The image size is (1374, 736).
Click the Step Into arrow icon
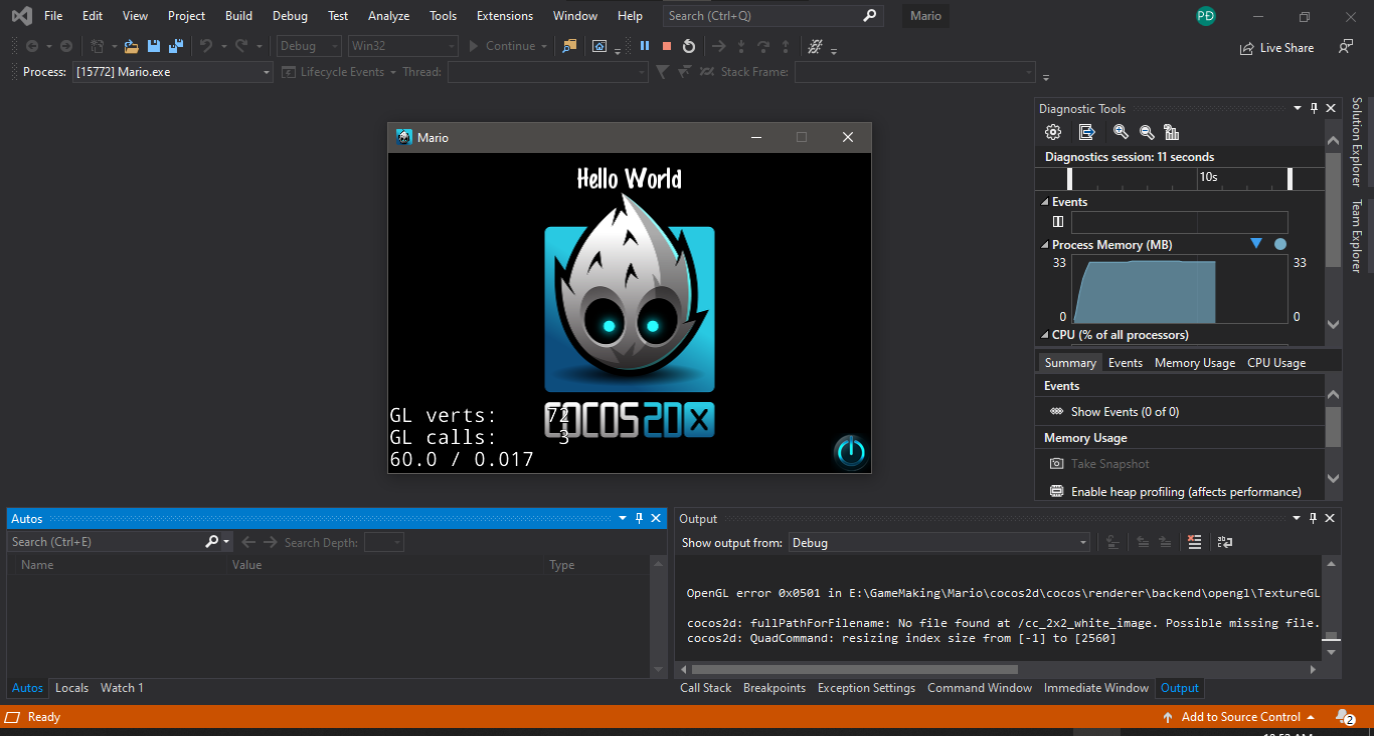click(x=740, y=46)
